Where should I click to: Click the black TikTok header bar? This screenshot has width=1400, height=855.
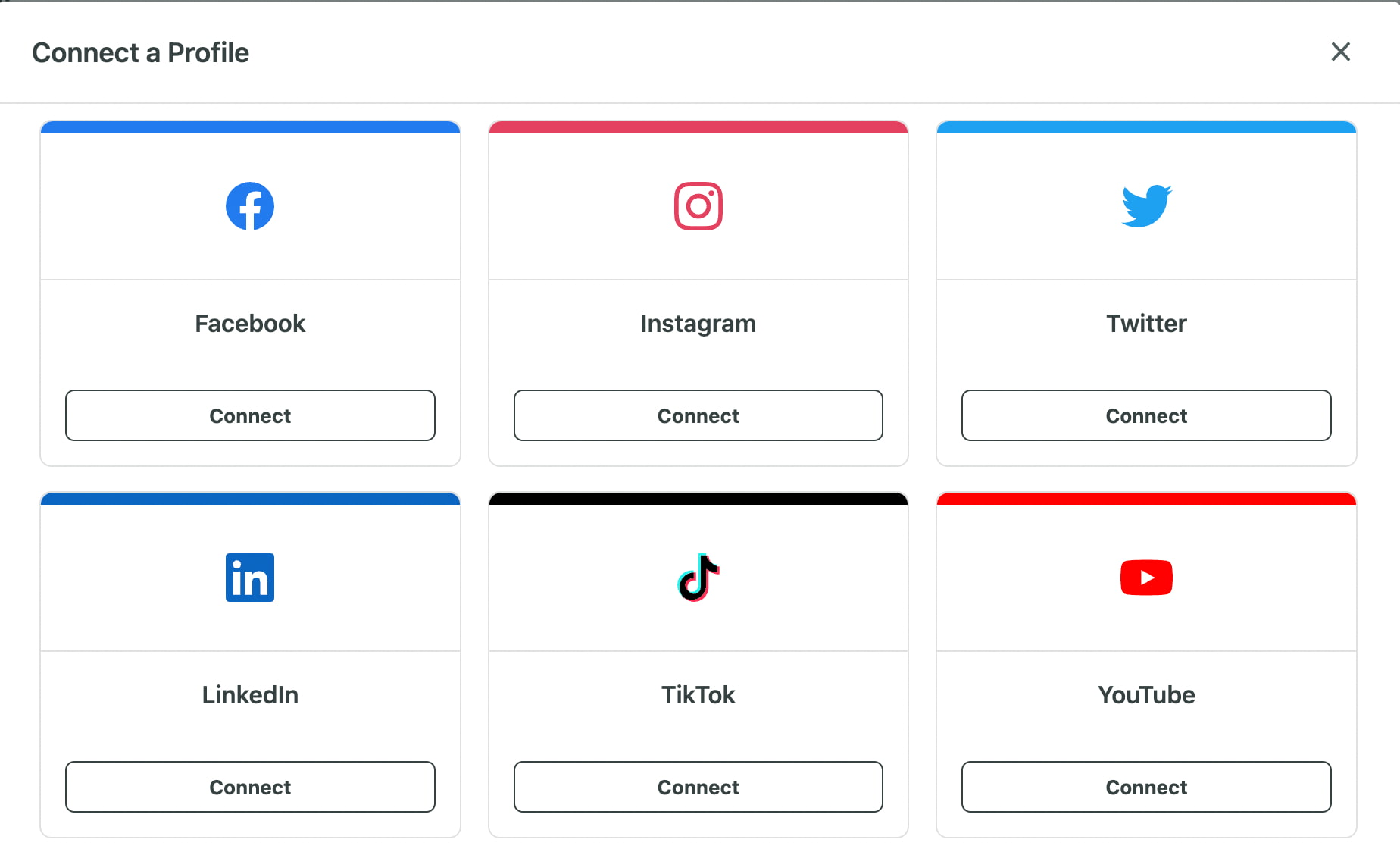click(698, 498)
